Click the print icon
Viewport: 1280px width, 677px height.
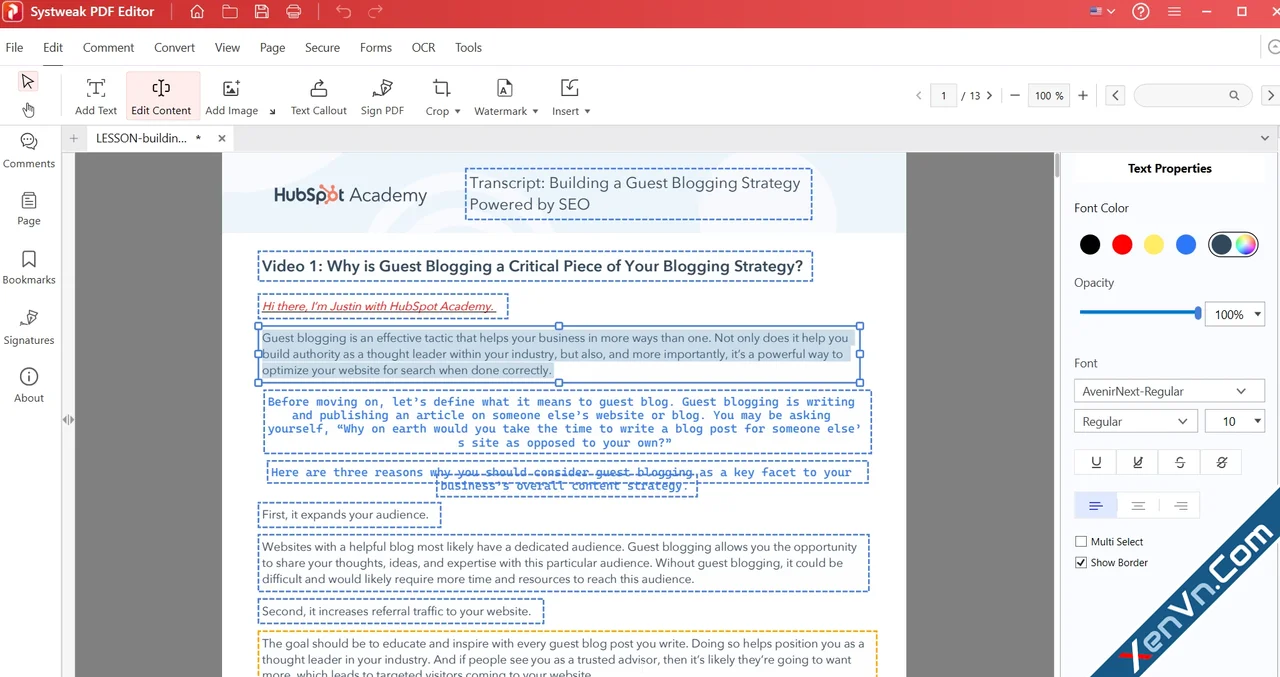pyautogui.click(x=294, y=12)
